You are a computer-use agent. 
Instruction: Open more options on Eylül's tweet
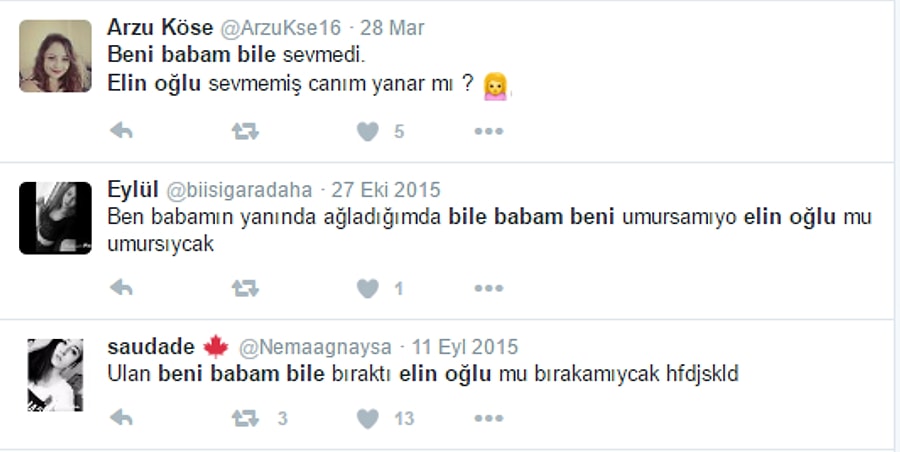click(x=488, y=288)
